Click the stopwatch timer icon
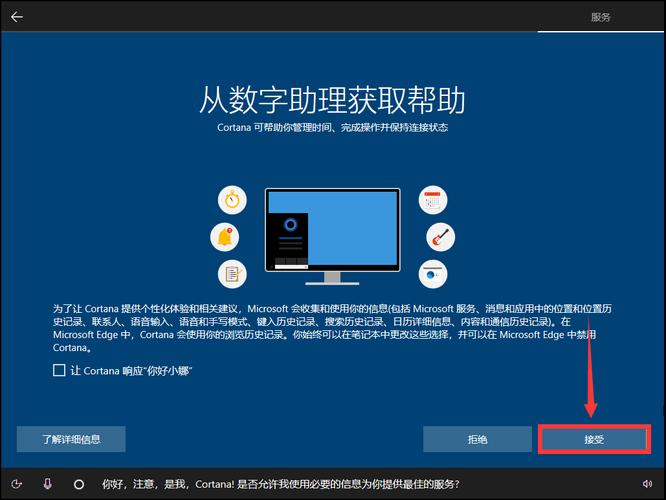Viewport: 666px width, 500px height. [x=232, y=200]
